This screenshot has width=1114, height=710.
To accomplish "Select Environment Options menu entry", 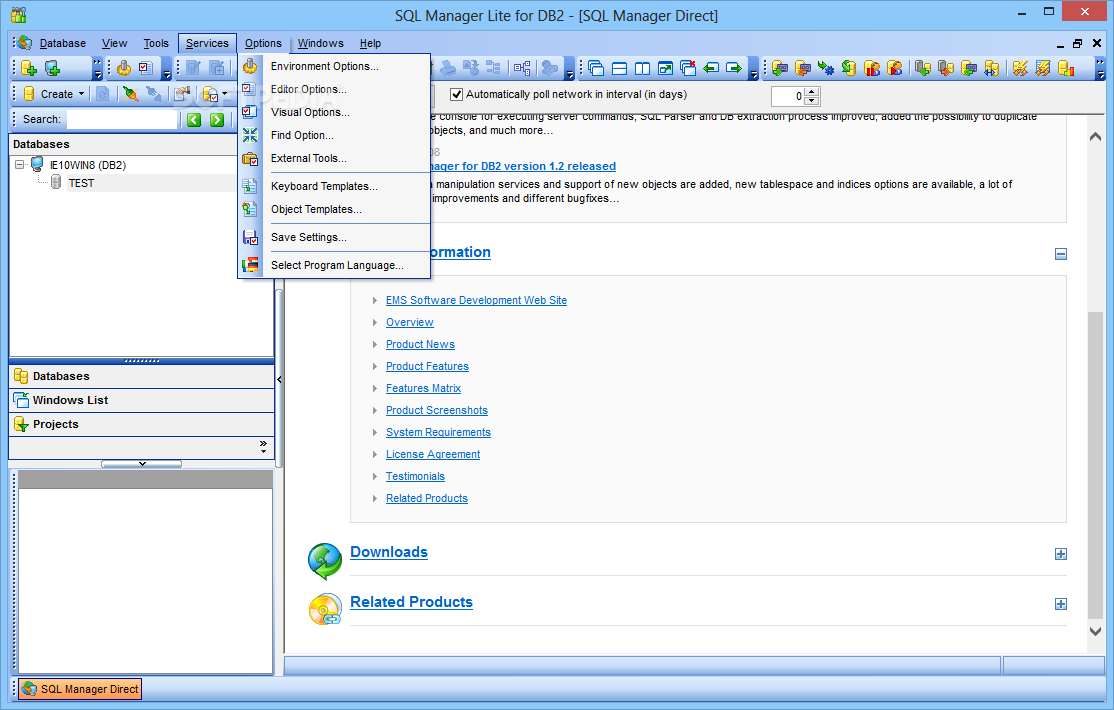I will click(x=324, y=67).
